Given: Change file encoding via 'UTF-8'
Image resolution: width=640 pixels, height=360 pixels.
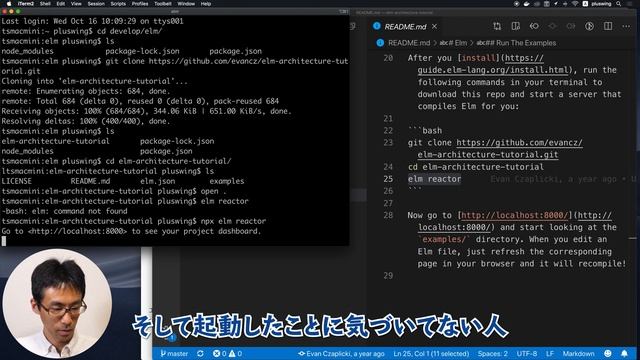Looking at the screenshot, I should (x=527, y=353).
